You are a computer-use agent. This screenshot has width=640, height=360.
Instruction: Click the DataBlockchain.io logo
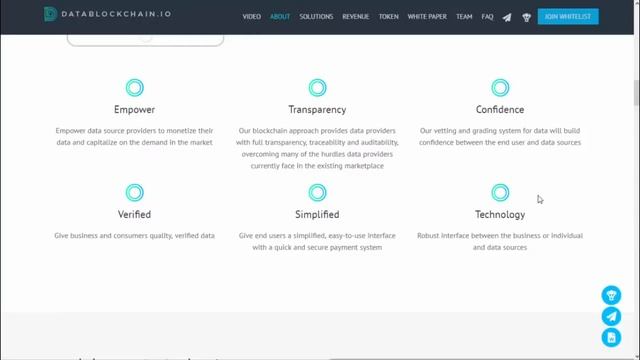click(x=107, y=14)
